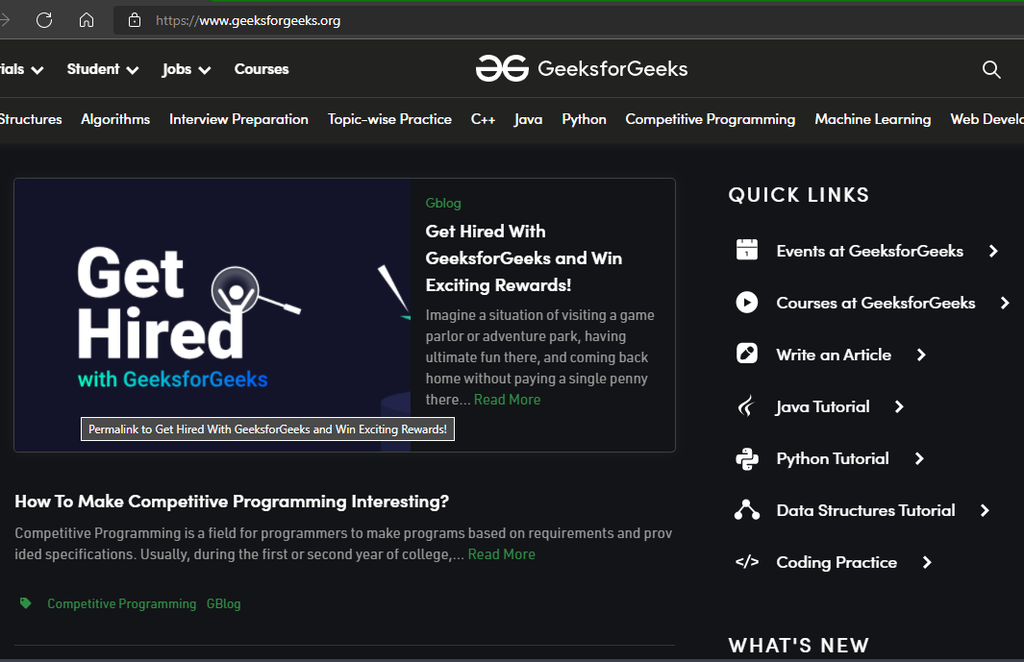
Task: Open the Python Tutorial quick link
Action: [x=832, y=458]
